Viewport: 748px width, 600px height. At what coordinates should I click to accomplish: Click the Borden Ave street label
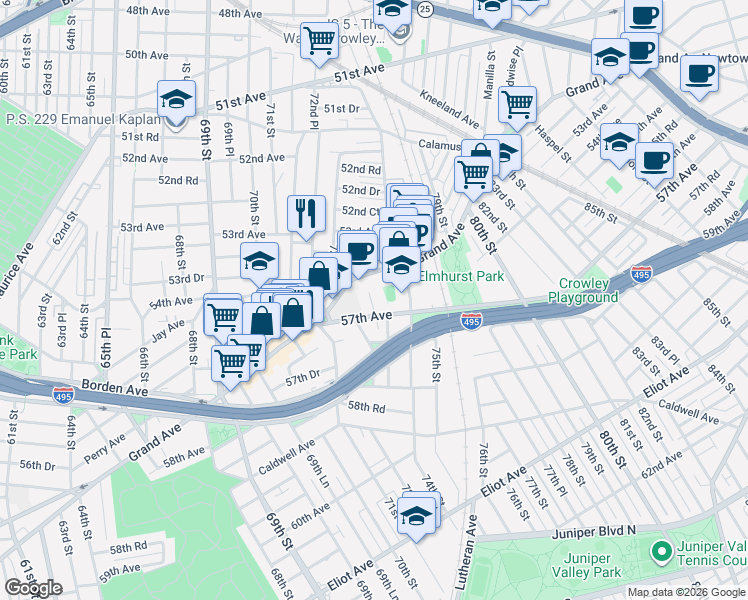(114, 387)
